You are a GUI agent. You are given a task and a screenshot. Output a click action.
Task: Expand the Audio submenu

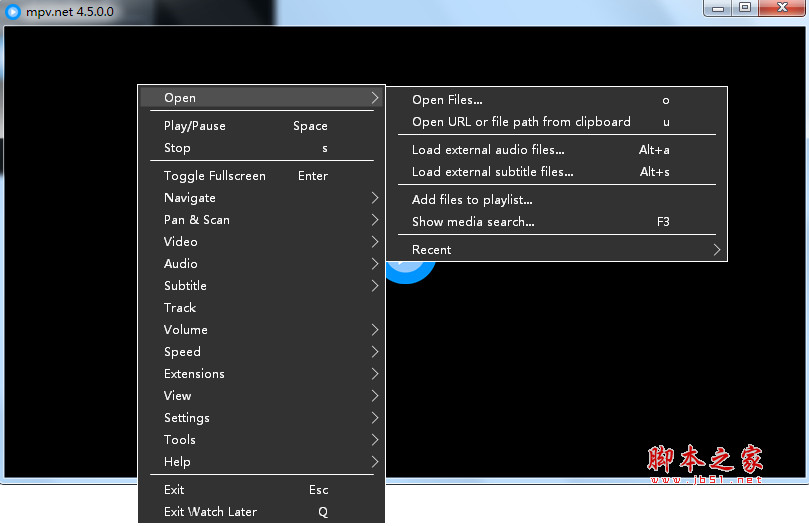(x=262, y=264)
